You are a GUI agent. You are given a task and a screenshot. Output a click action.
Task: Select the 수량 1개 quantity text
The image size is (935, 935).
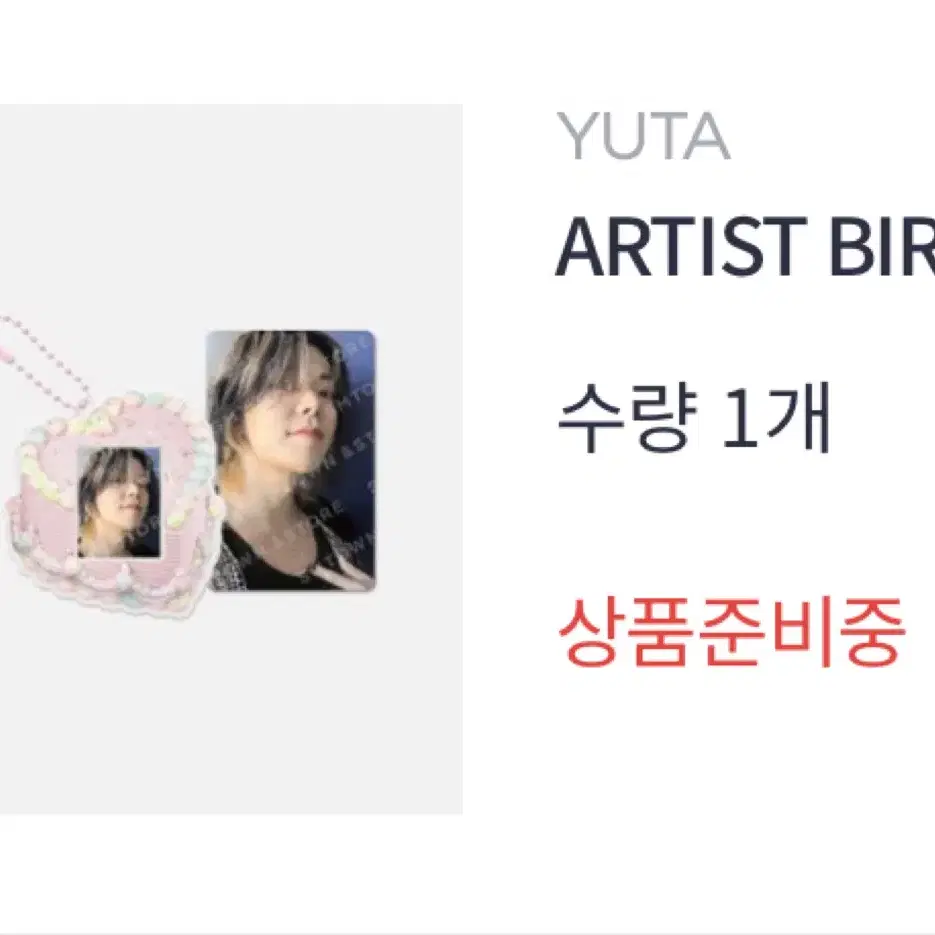tap(694, 418)
